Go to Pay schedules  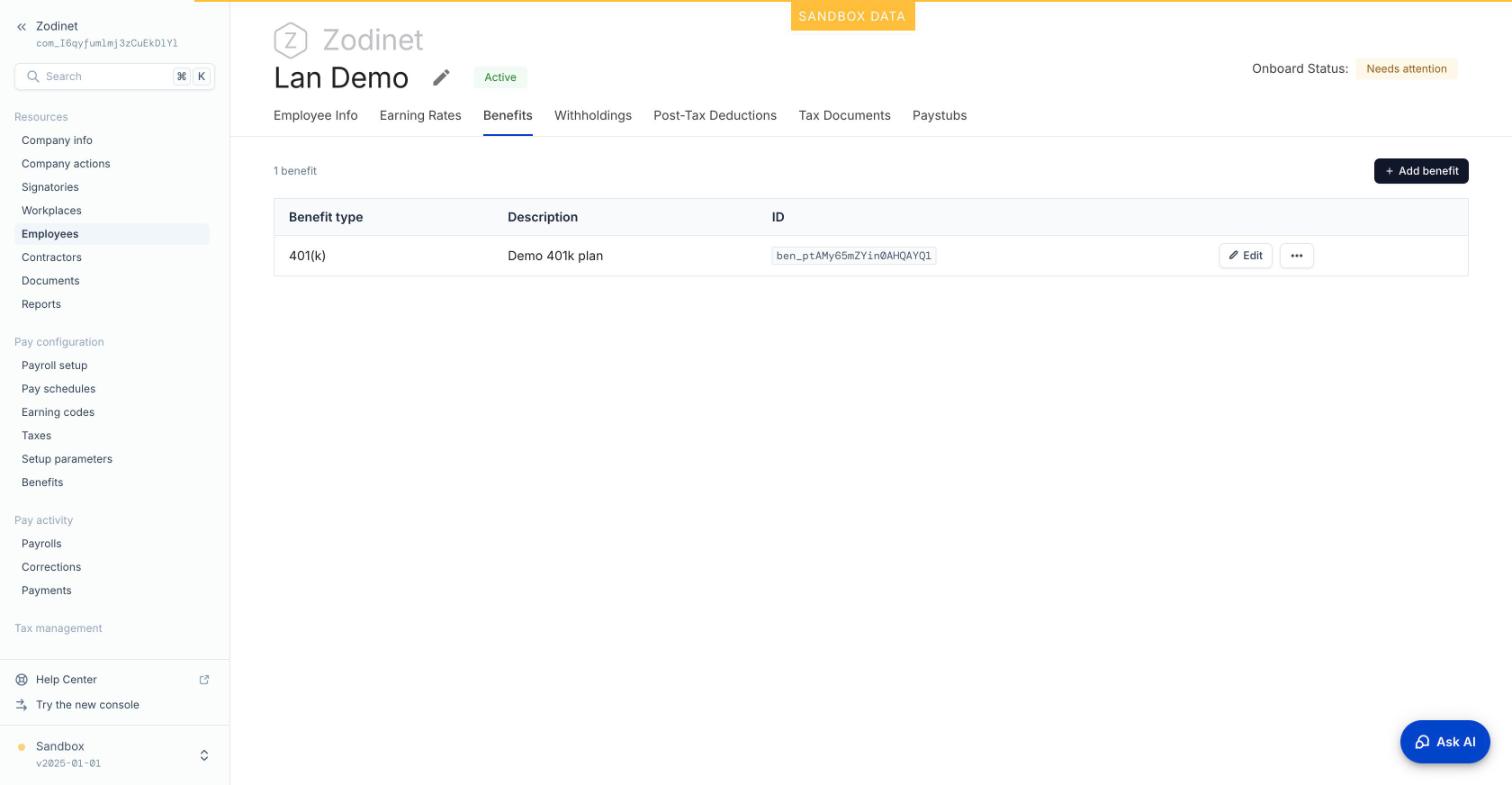coord(59,389)
